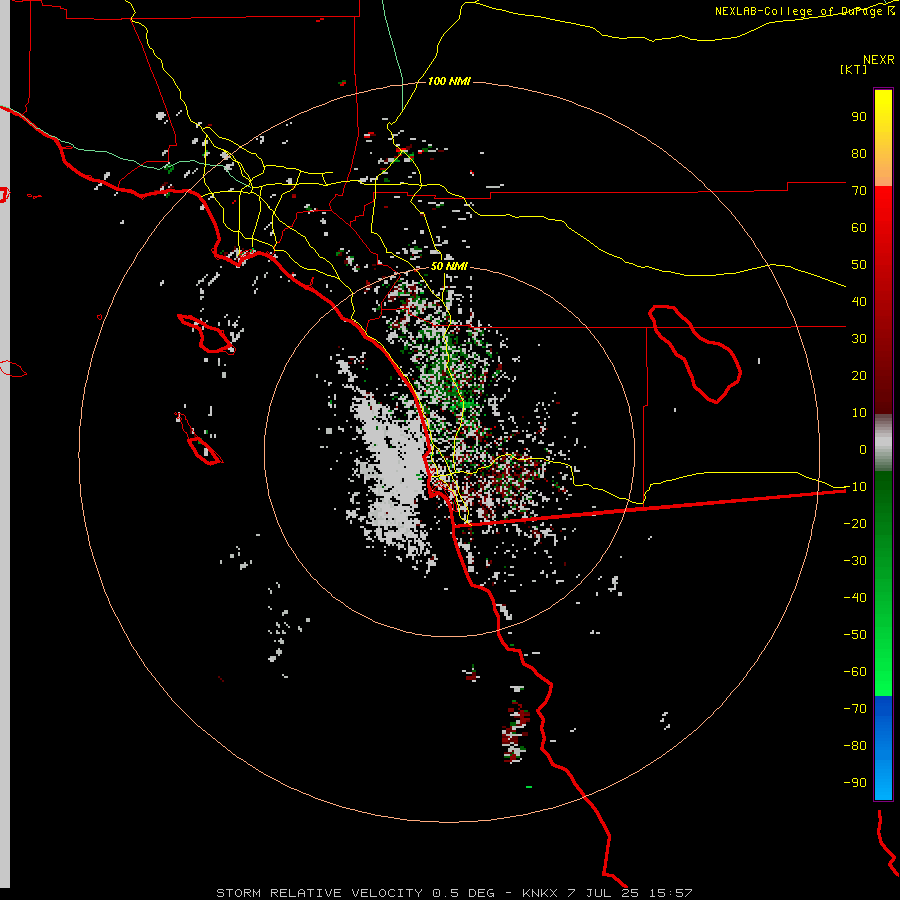Select the 60 knot scale label
Viewport: 900px width, 900px height.
tap(859, 228)
